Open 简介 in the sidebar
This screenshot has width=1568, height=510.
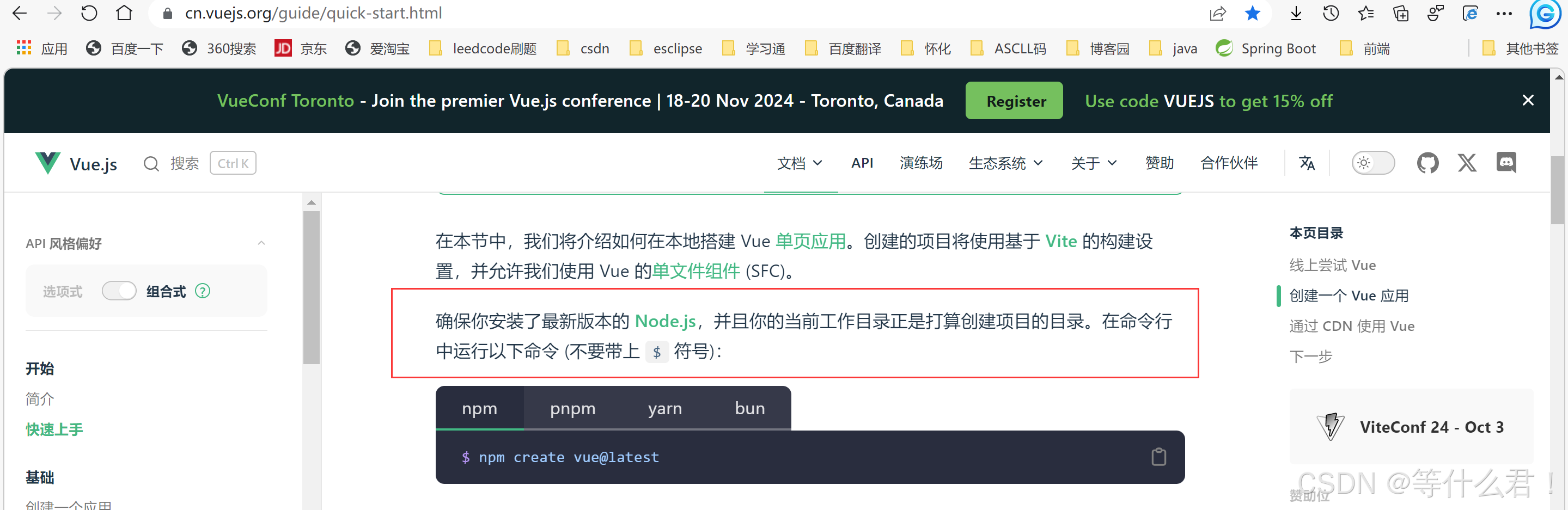coord(40,398)
